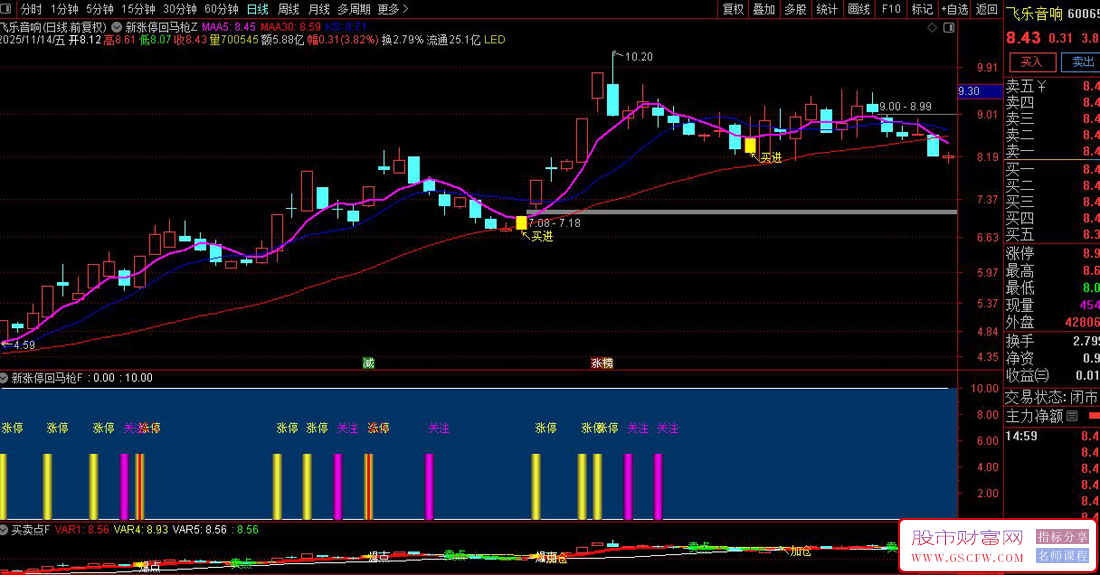Open the 多股 multi-stock view
Viewport: 1100px width, 575px height.
coord(796,9)
